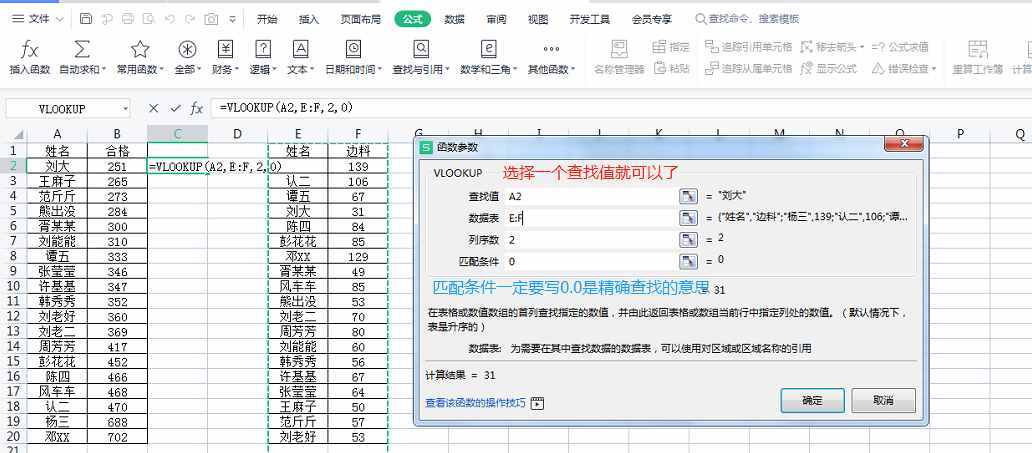The width and height of the screenshot is (1032, 453).
Task: Open the 常用函数 star icon
Action: click(x=140, y=49)
